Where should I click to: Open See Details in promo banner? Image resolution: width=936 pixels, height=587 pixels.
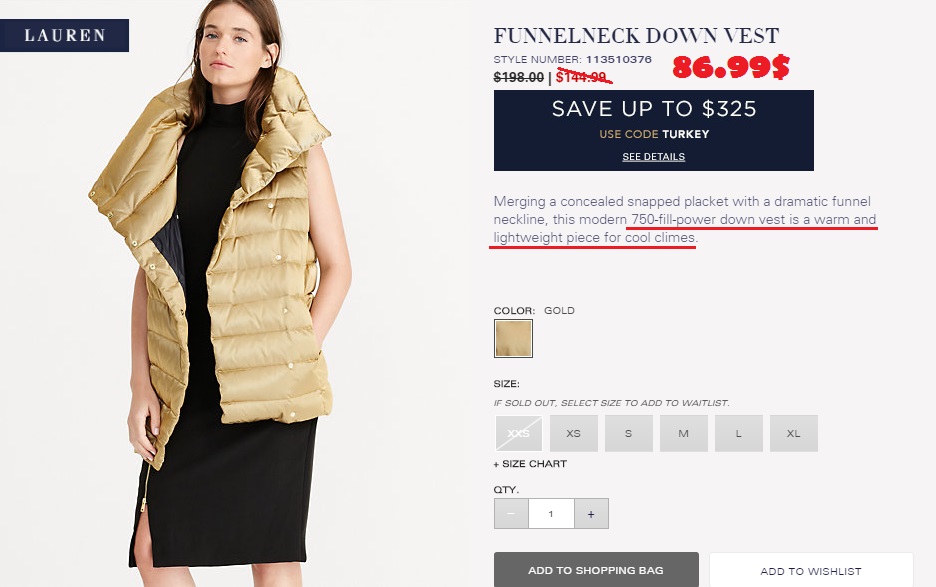(654, 157)
